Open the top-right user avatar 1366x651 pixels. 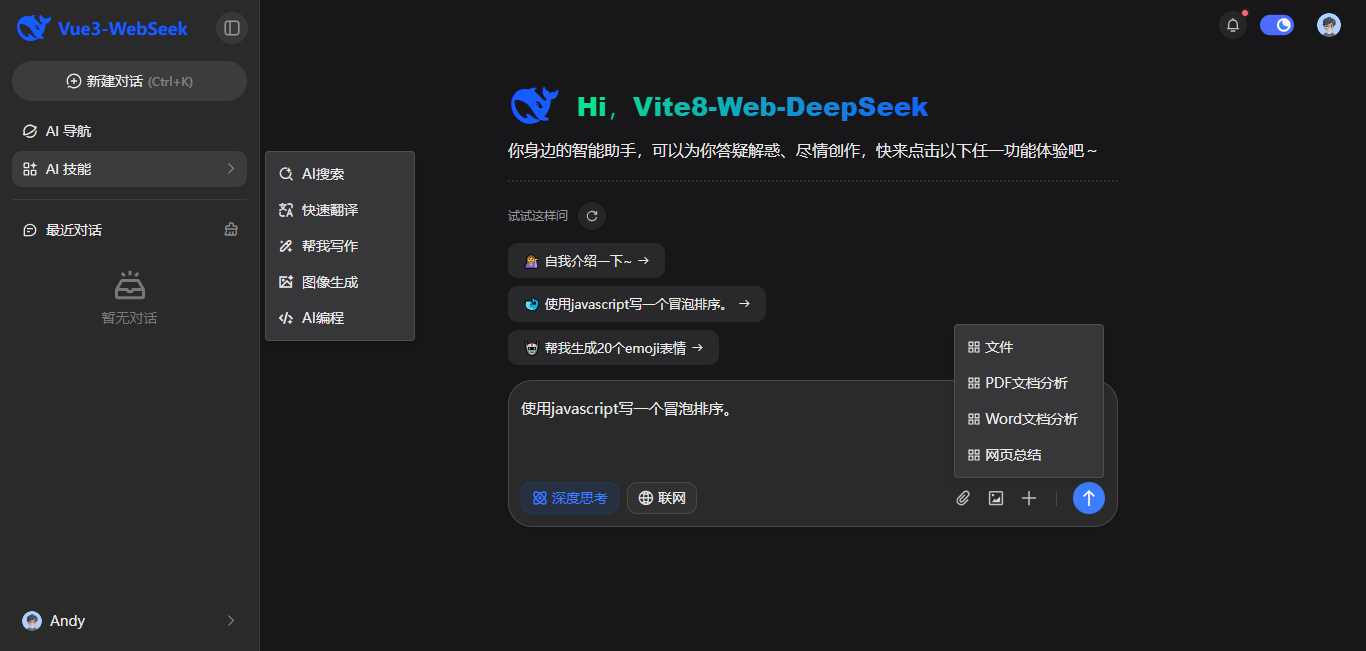click(x=1329, y=25)
